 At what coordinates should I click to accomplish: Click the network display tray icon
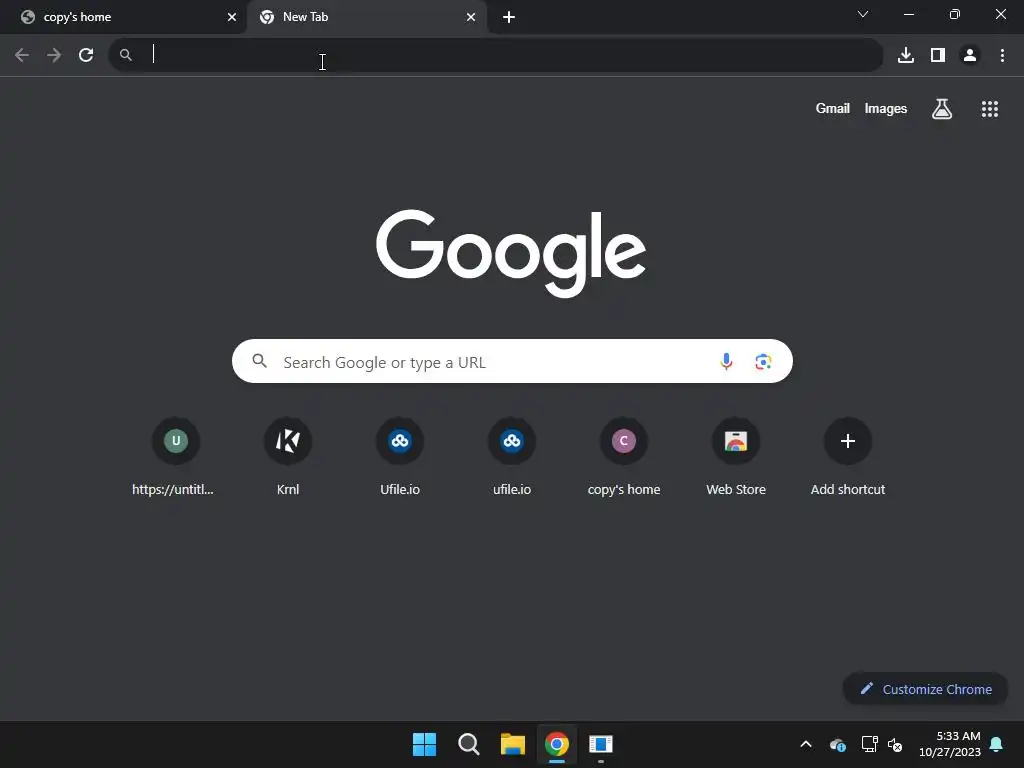pos(869,744)
